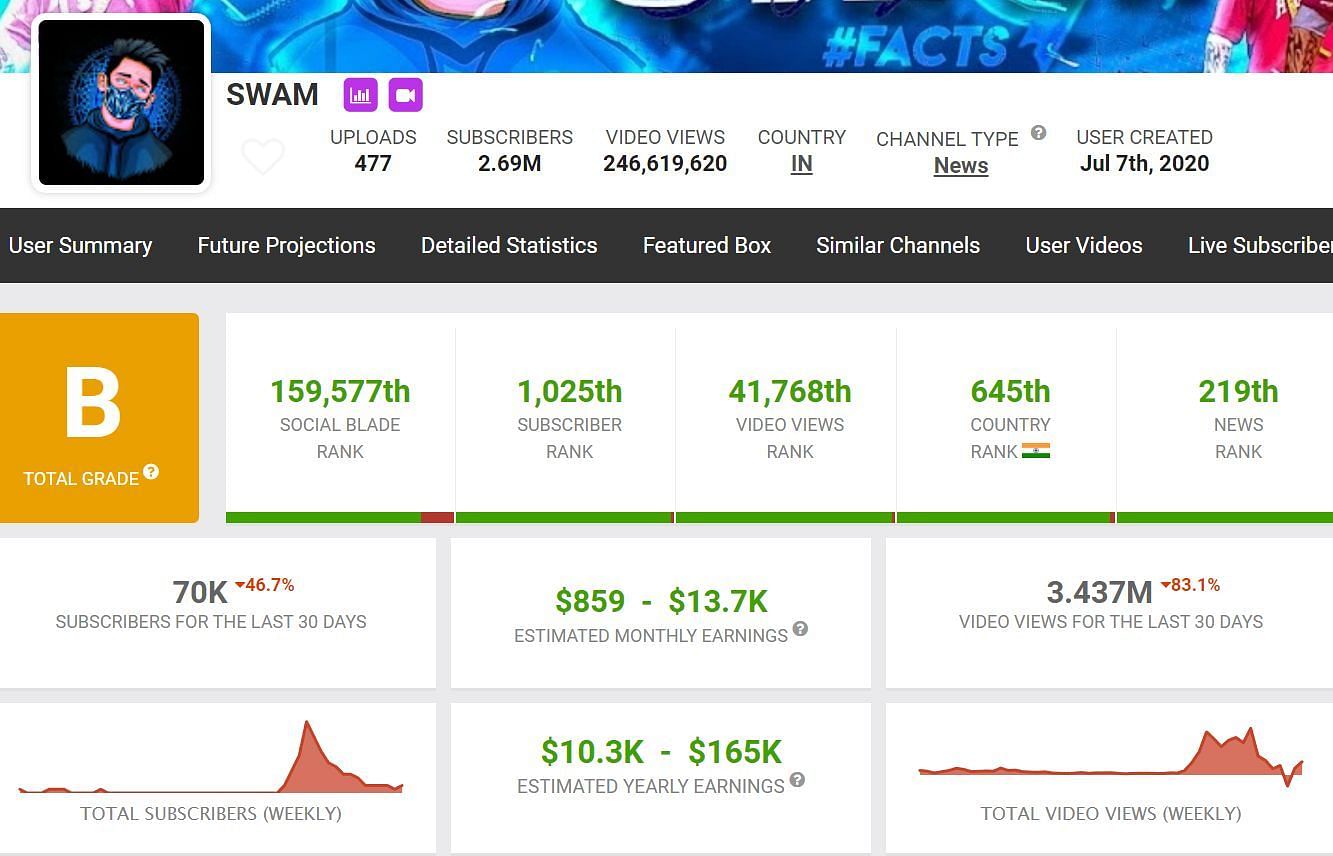This screenshot has height=856, width=1333.
Task: Click the country rank progress bar
Action: (x=1006, y=517)
